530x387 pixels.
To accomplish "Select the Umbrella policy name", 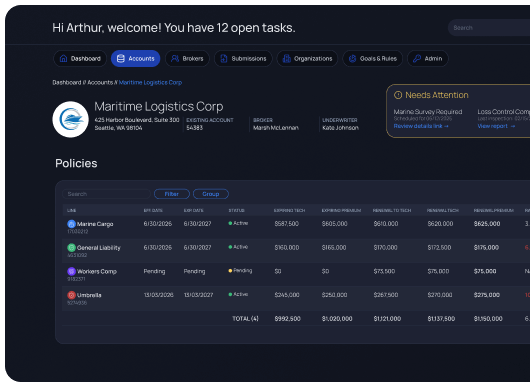I will tap(89, 295).
